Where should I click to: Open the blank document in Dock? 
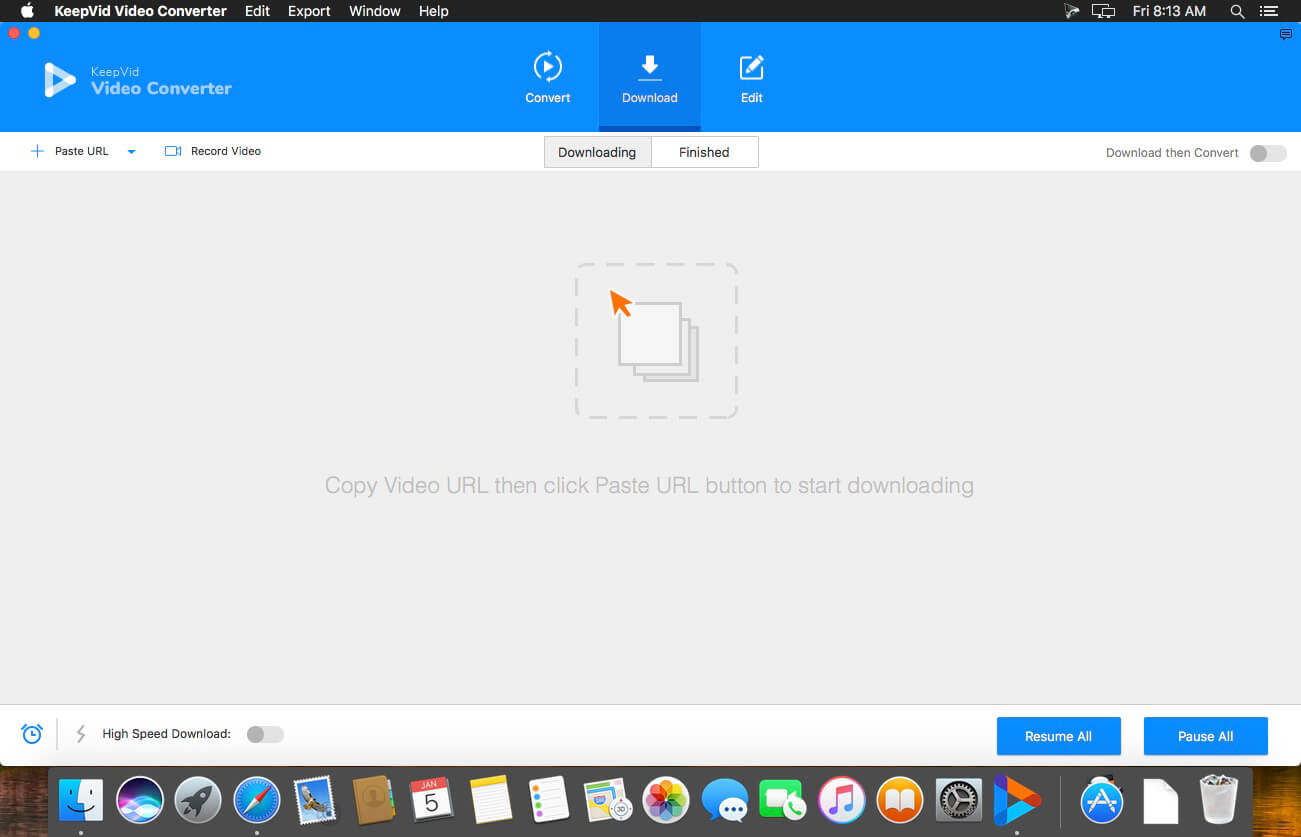(x=1160, y=800)
